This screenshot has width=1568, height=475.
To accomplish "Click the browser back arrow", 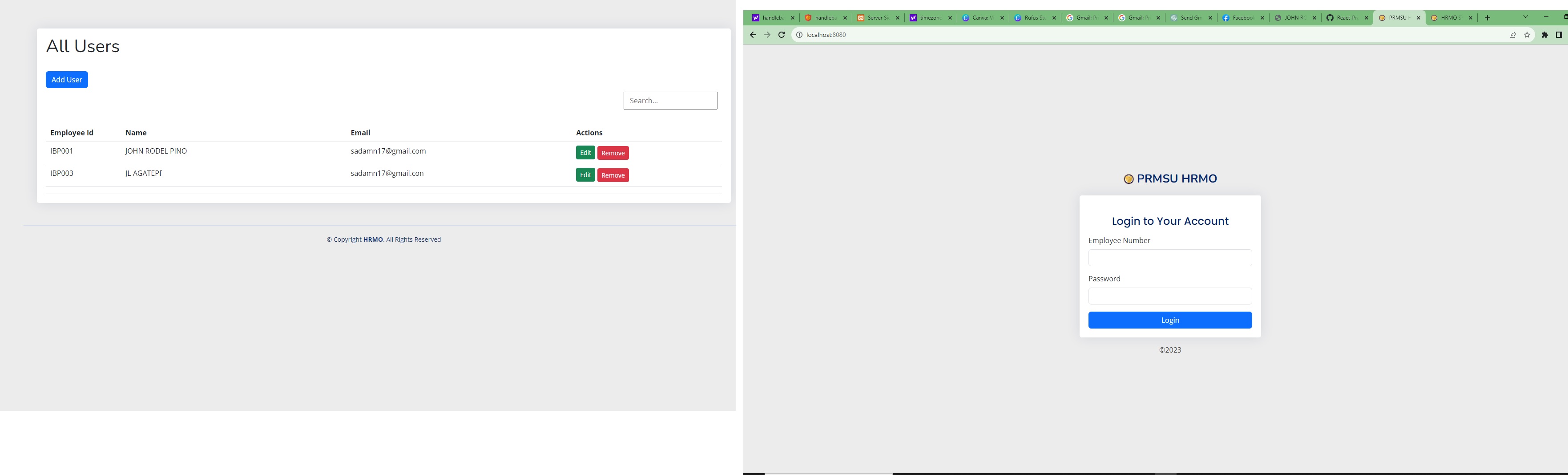I will point(753,35).
